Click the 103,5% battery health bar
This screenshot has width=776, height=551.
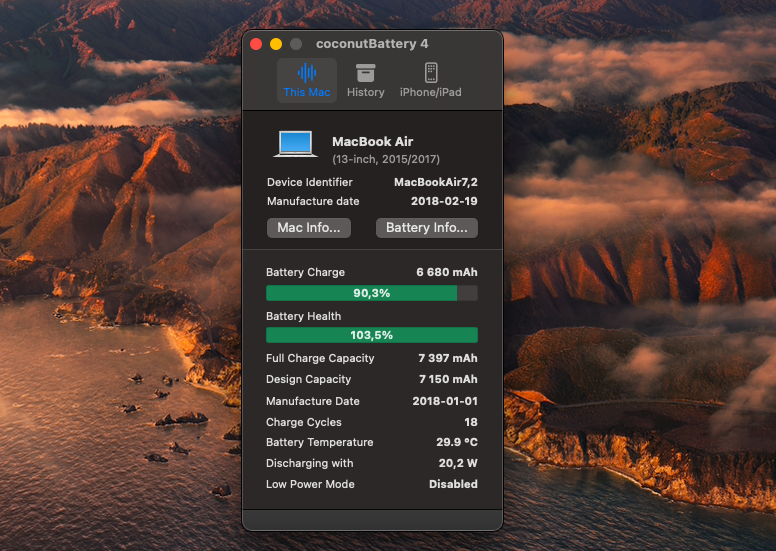pyautogui.click(x=372, y=335)
